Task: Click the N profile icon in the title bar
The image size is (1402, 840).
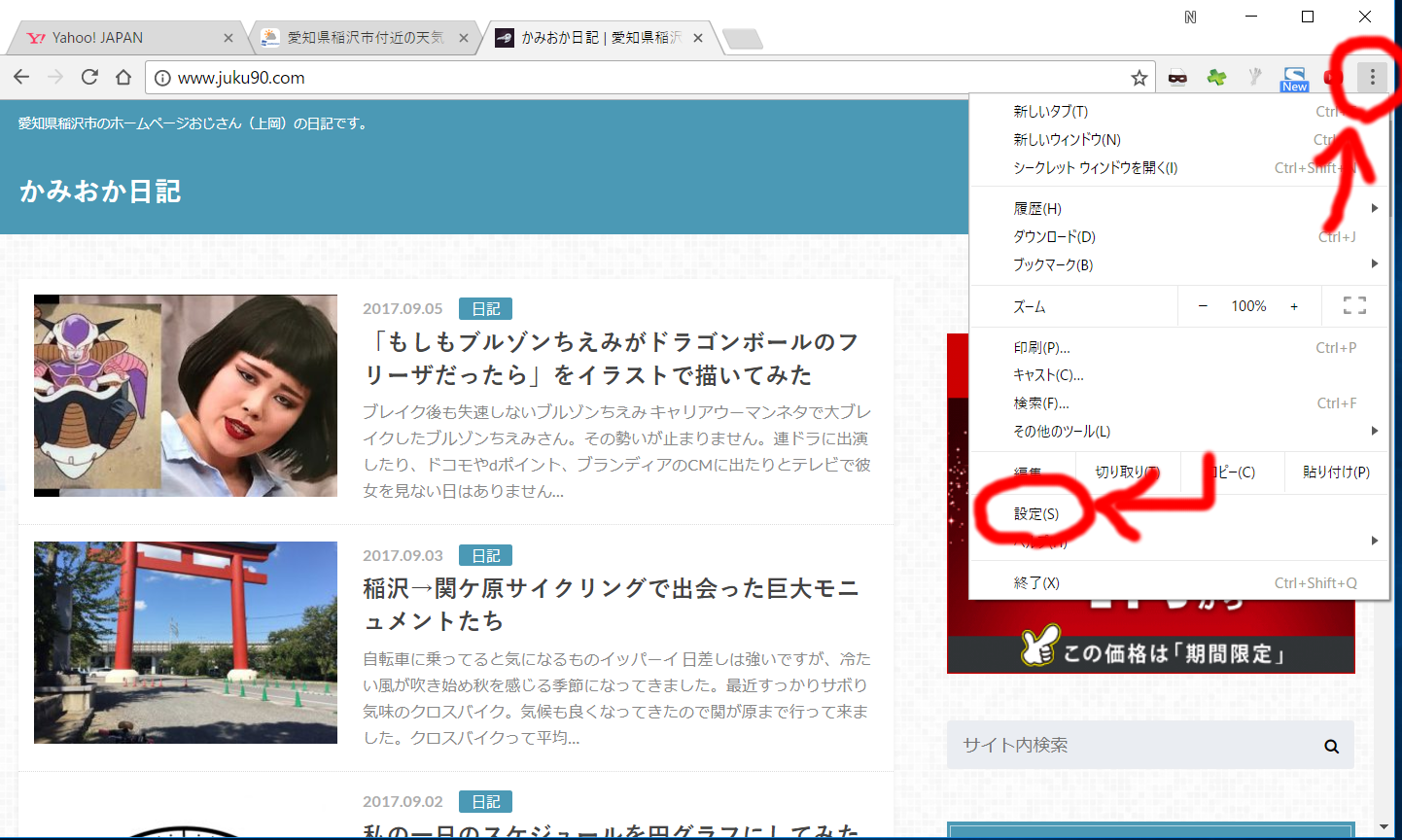Action: point(1190,17)
